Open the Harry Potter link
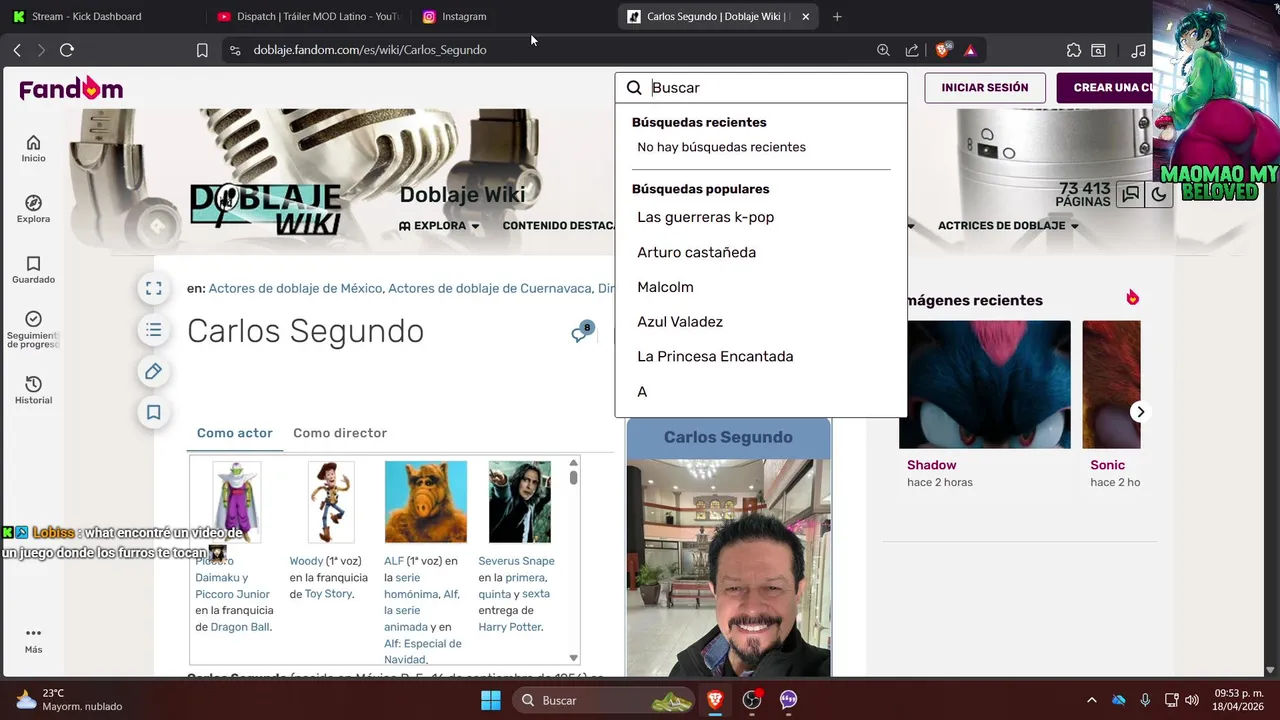 pos(510,627)
